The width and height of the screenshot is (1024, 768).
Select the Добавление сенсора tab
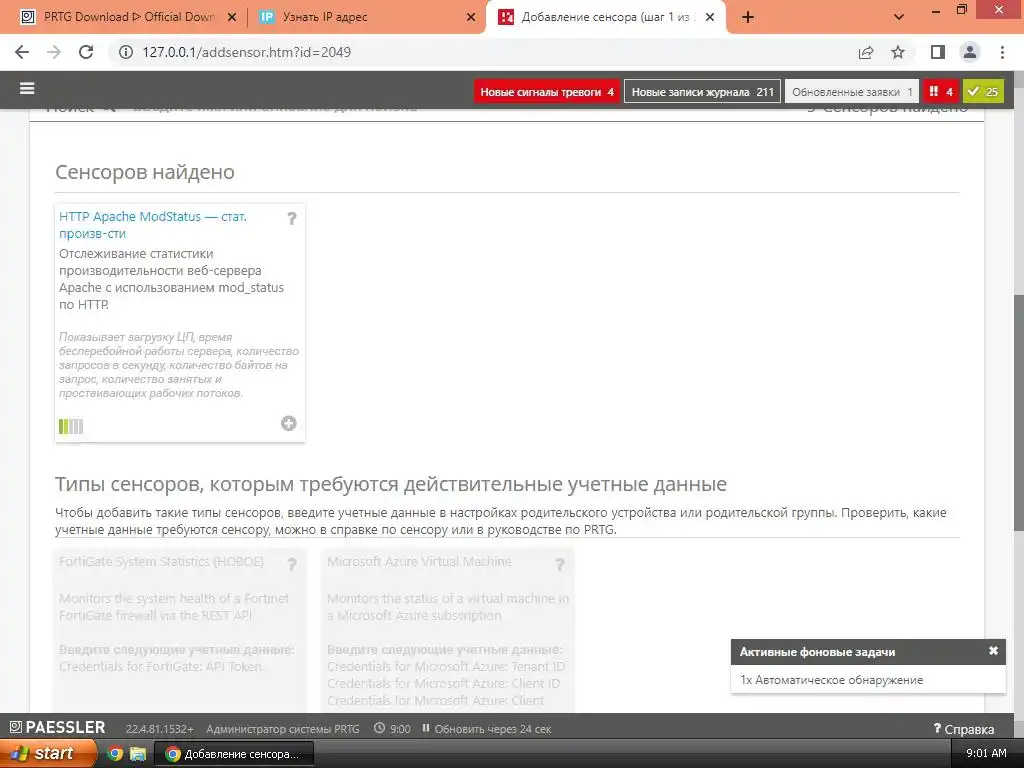pos(606,17)
